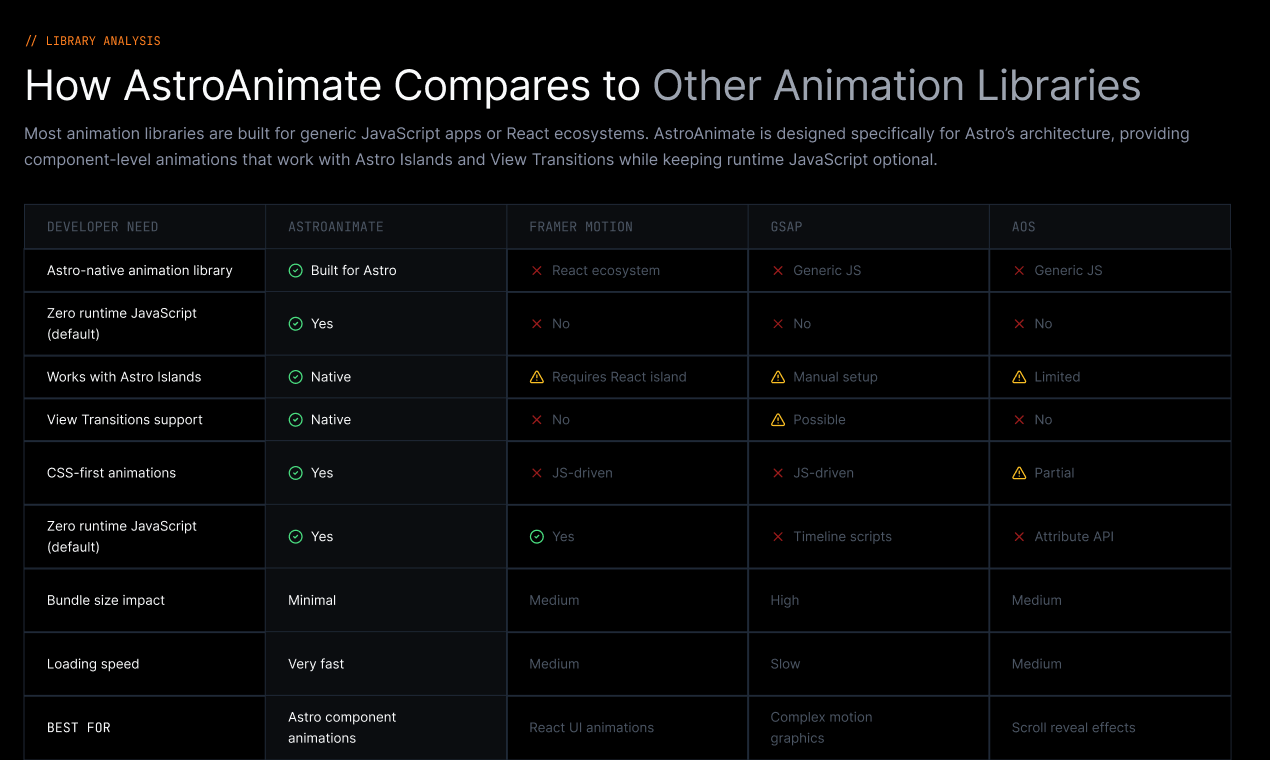The height and width of the screenshot is (760, 1270).
Task: Select the "BEST FOR" row label
Action: [79, 728]
